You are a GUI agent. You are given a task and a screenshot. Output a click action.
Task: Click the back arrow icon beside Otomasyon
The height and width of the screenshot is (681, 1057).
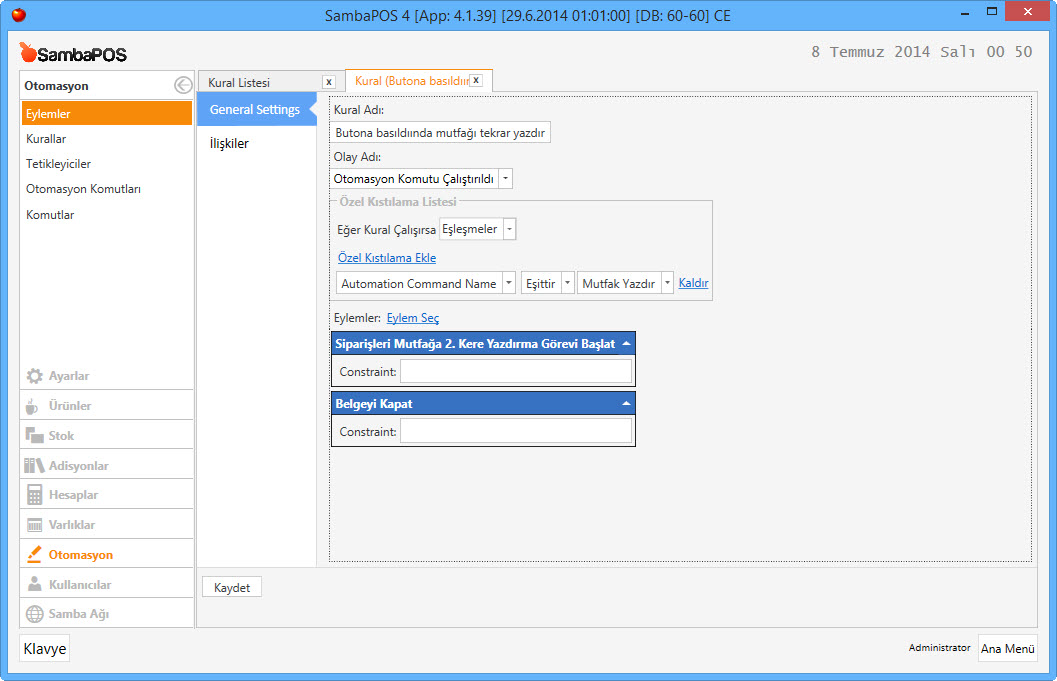(x=182, y=86)
